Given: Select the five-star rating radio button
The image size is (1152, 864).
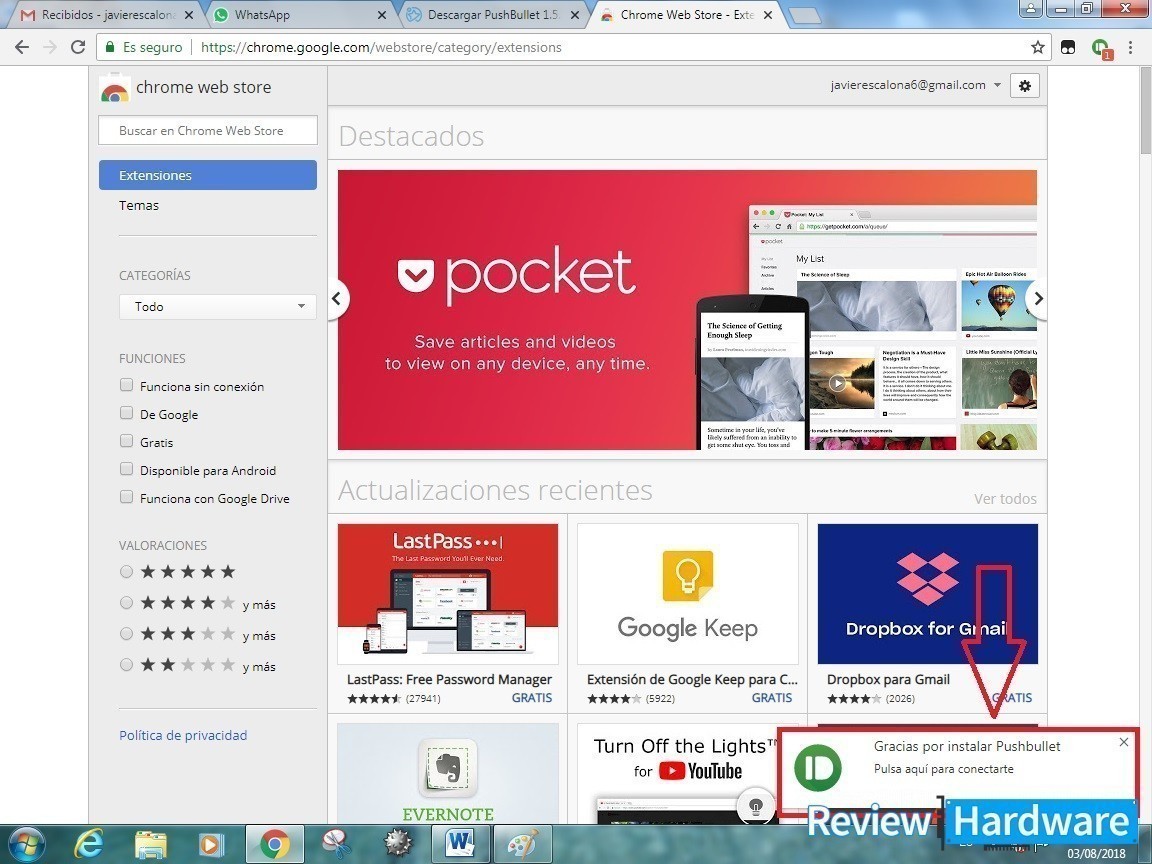Looking at the screenshot, I should coord(126,572).
